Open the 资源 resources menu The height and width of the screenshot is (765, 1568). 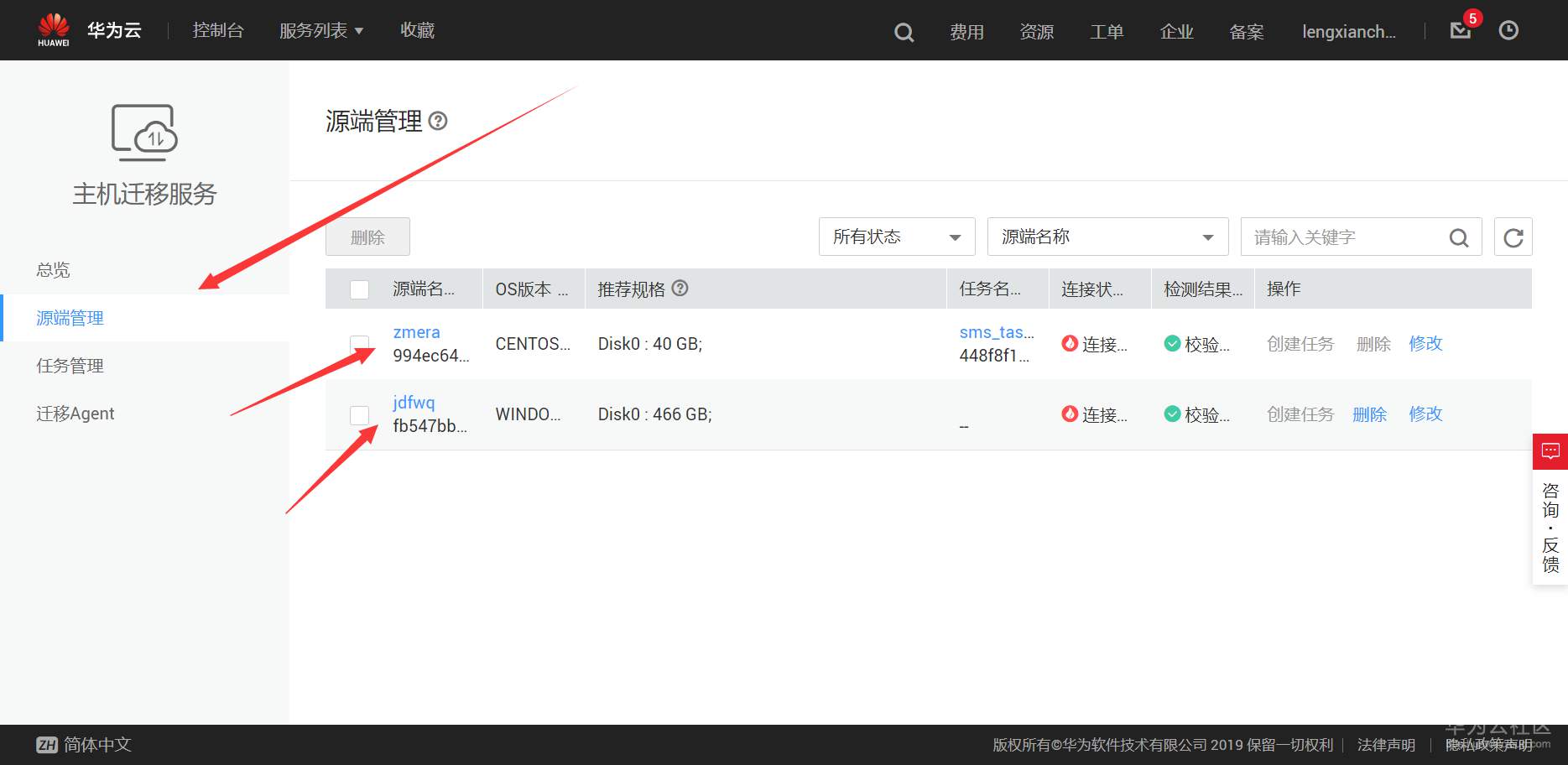(1036, 32)
